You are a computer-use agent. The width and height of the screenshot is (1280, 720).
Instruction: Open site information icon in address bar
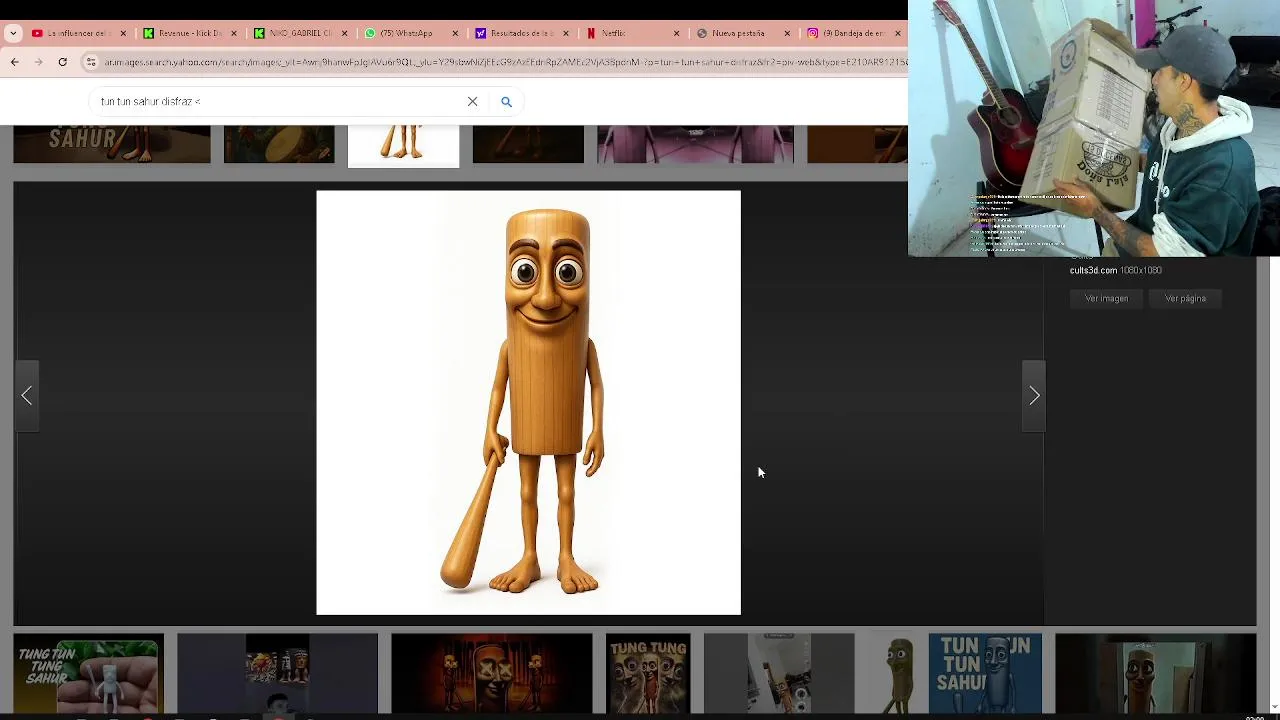pyautogui.click(x=90, y=62)
